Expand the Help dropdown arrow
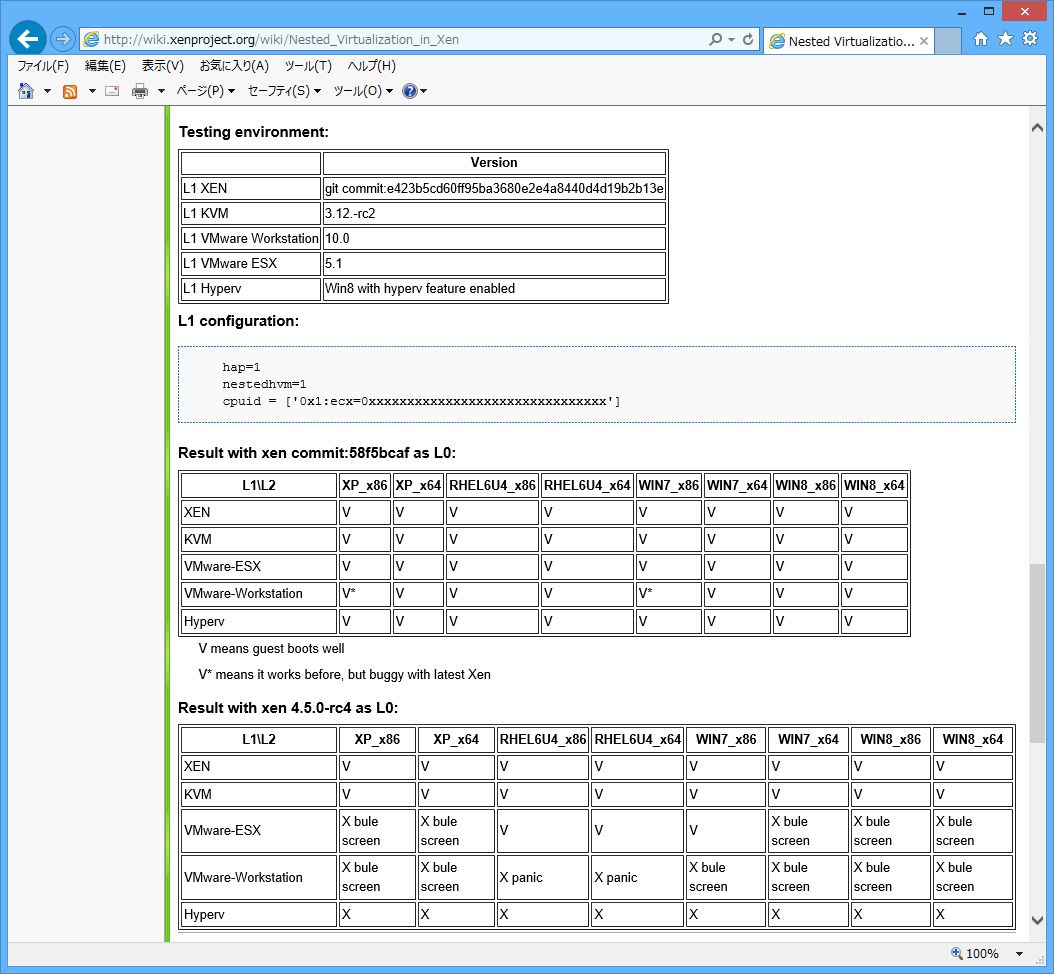This screenshot has height=974, width=1054. (423, 91)
